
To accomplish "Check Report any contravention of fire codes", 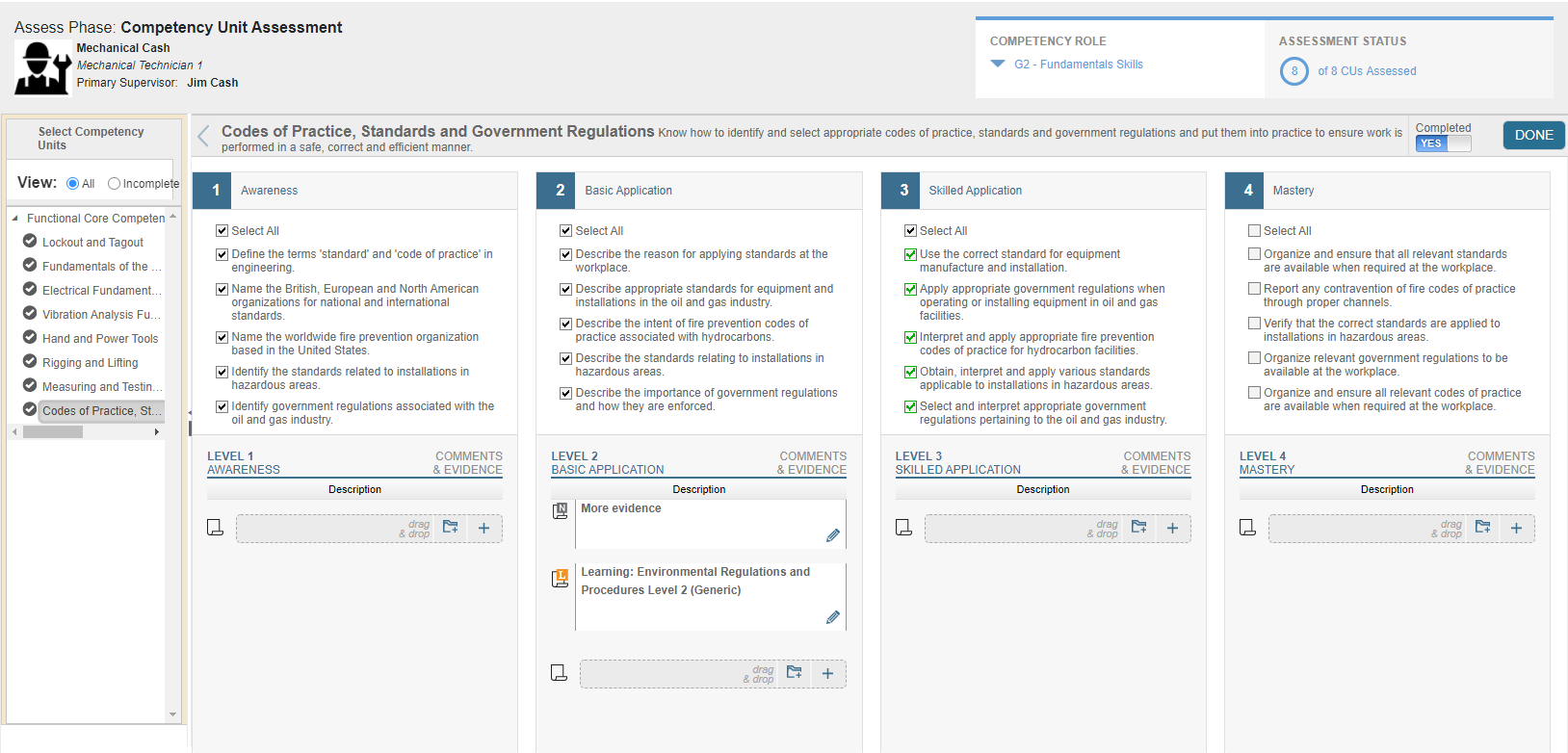I will pos(1254,289).
